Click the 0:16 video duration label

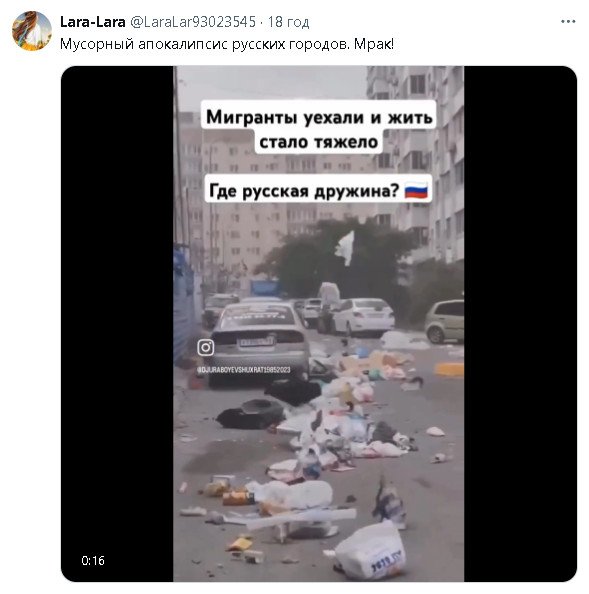pos(93,560)
